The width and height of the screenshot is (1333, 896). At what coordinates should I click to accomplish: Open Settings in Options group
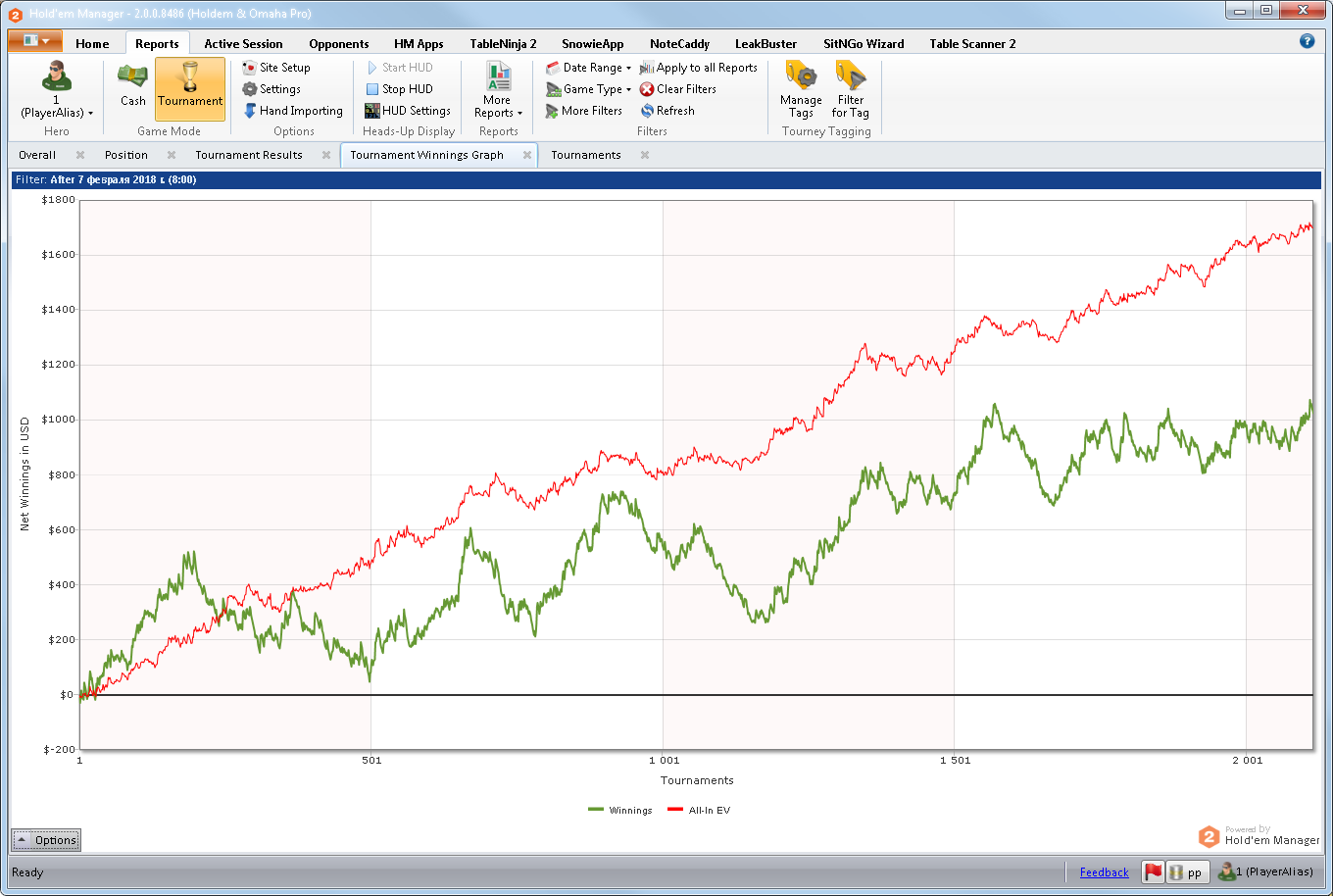click(272, 89)
